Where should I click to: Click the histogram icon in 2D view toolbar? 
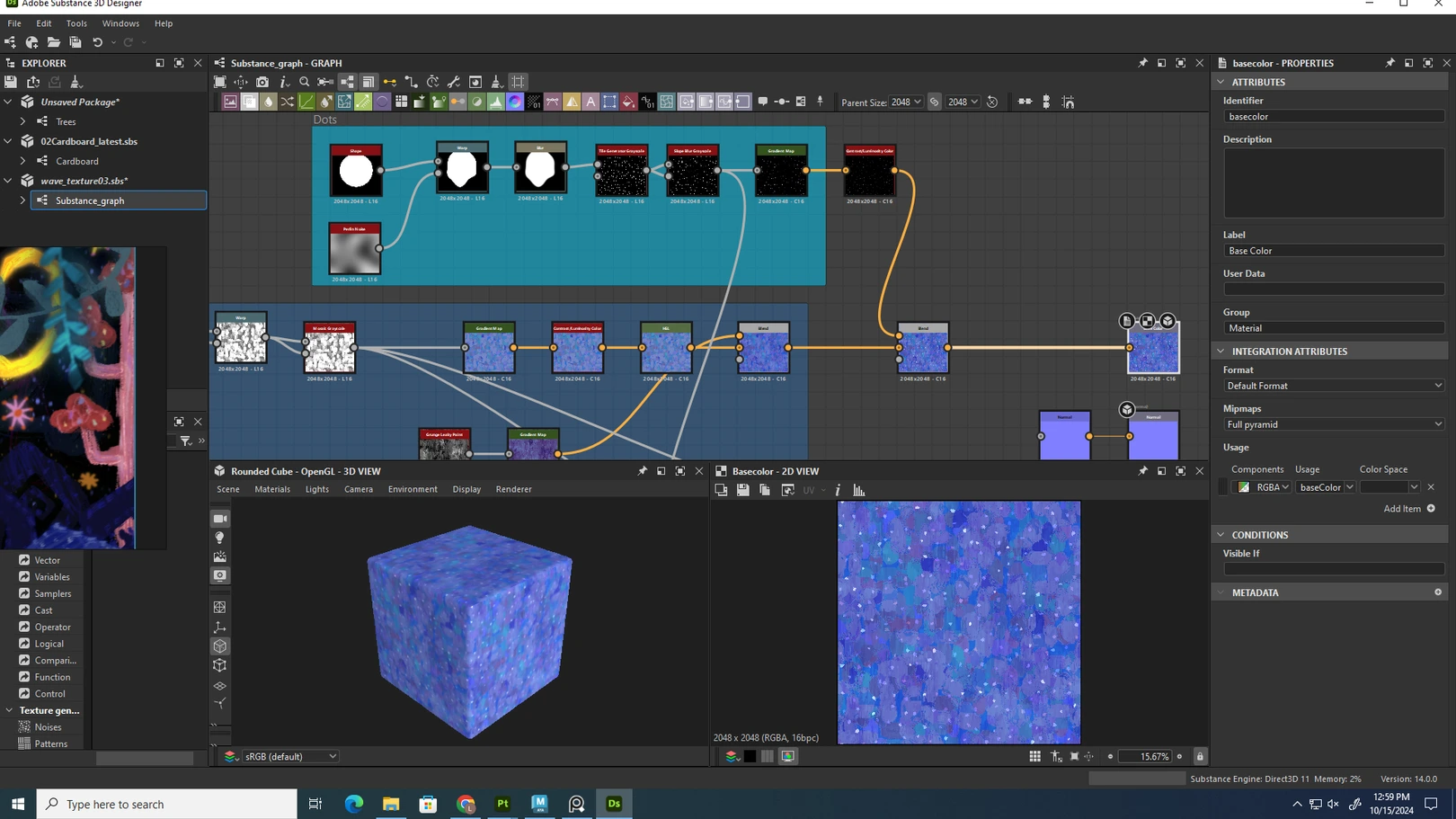coord(859,490)
